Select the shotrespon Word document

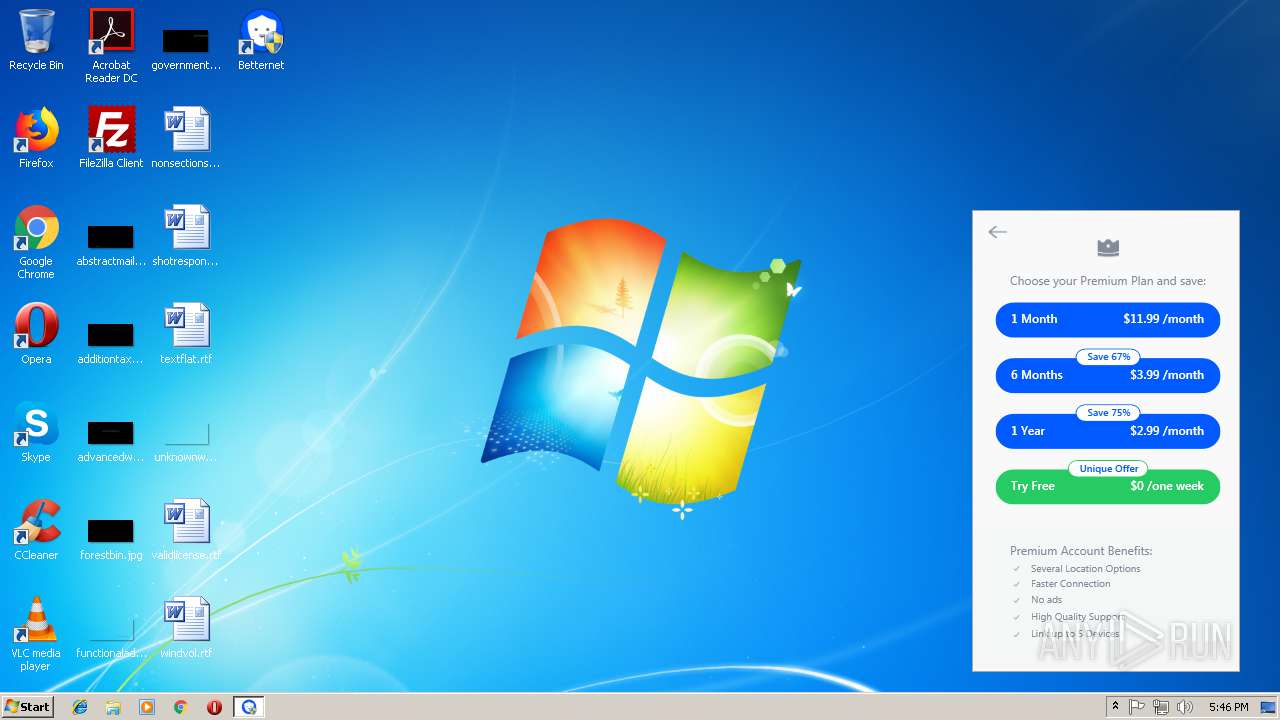click(186, 237)
